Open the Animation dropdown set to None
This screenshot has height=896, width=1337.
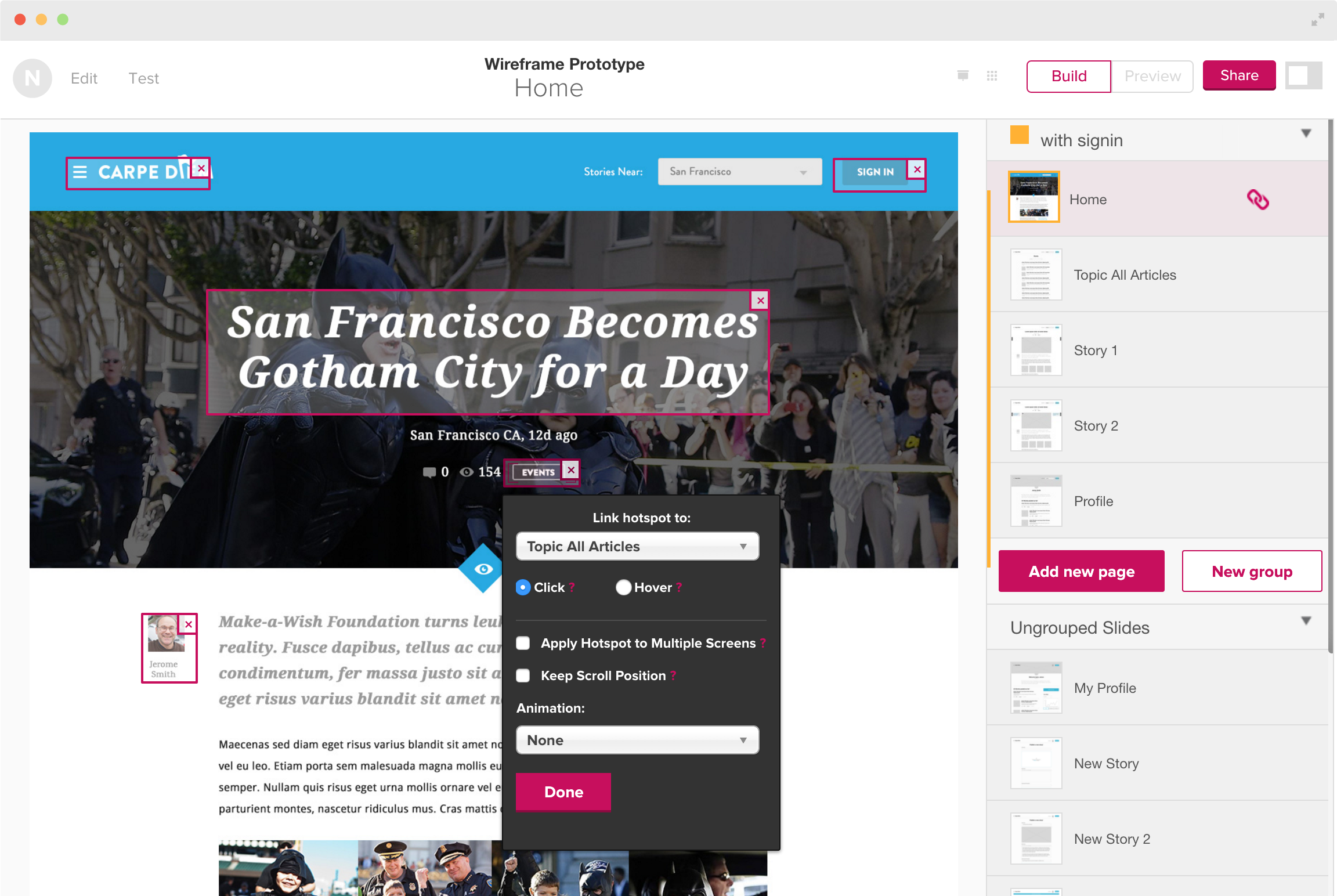coord(637,740)
